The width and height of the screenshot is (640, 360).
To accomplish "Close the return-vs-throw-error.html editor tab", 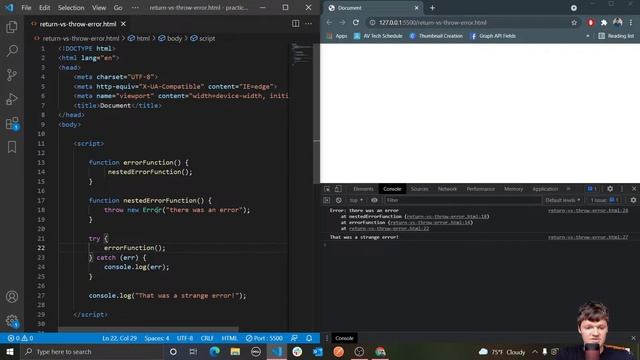I will pos(123,24).
